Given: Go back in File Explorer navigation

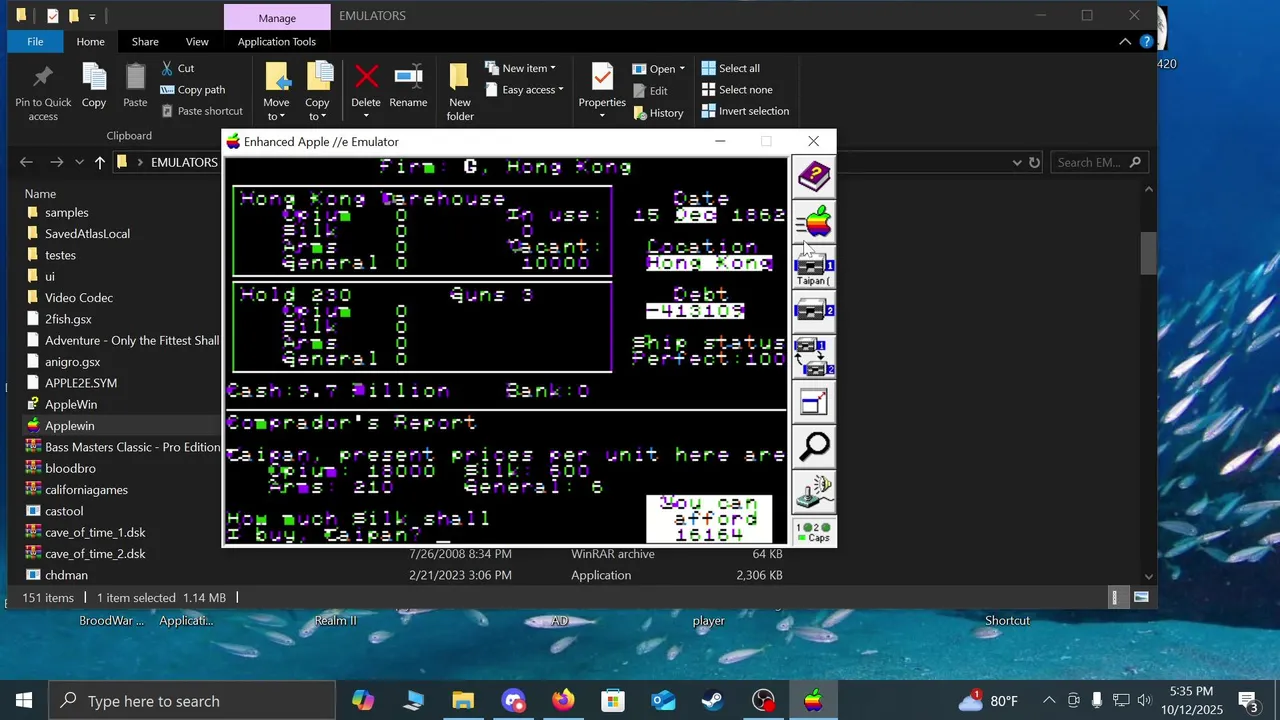Looking at the screenshot, I should click(x=27, y=162).
